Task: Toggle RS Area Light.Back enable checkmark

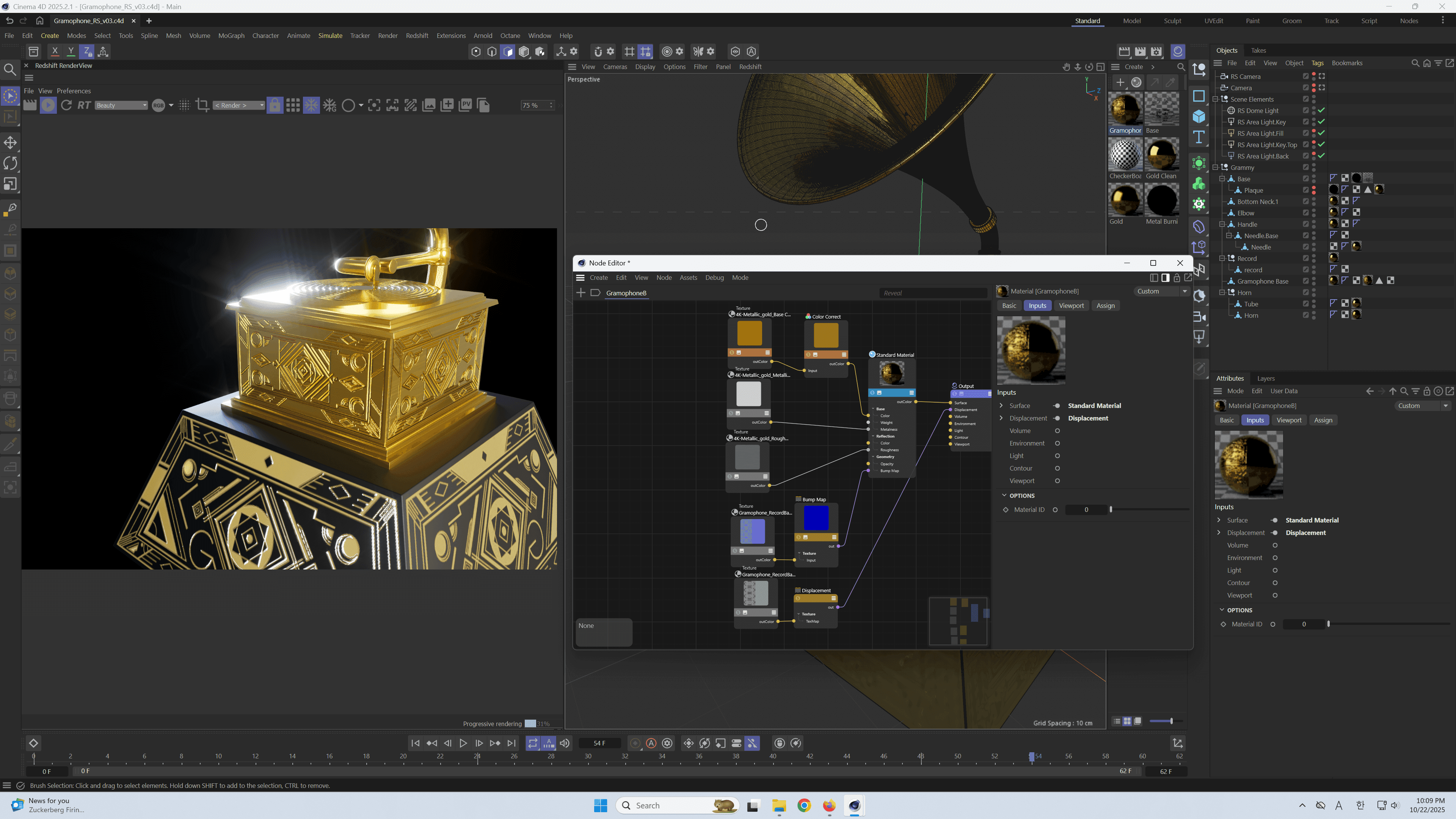Action: click(1321, 156)
